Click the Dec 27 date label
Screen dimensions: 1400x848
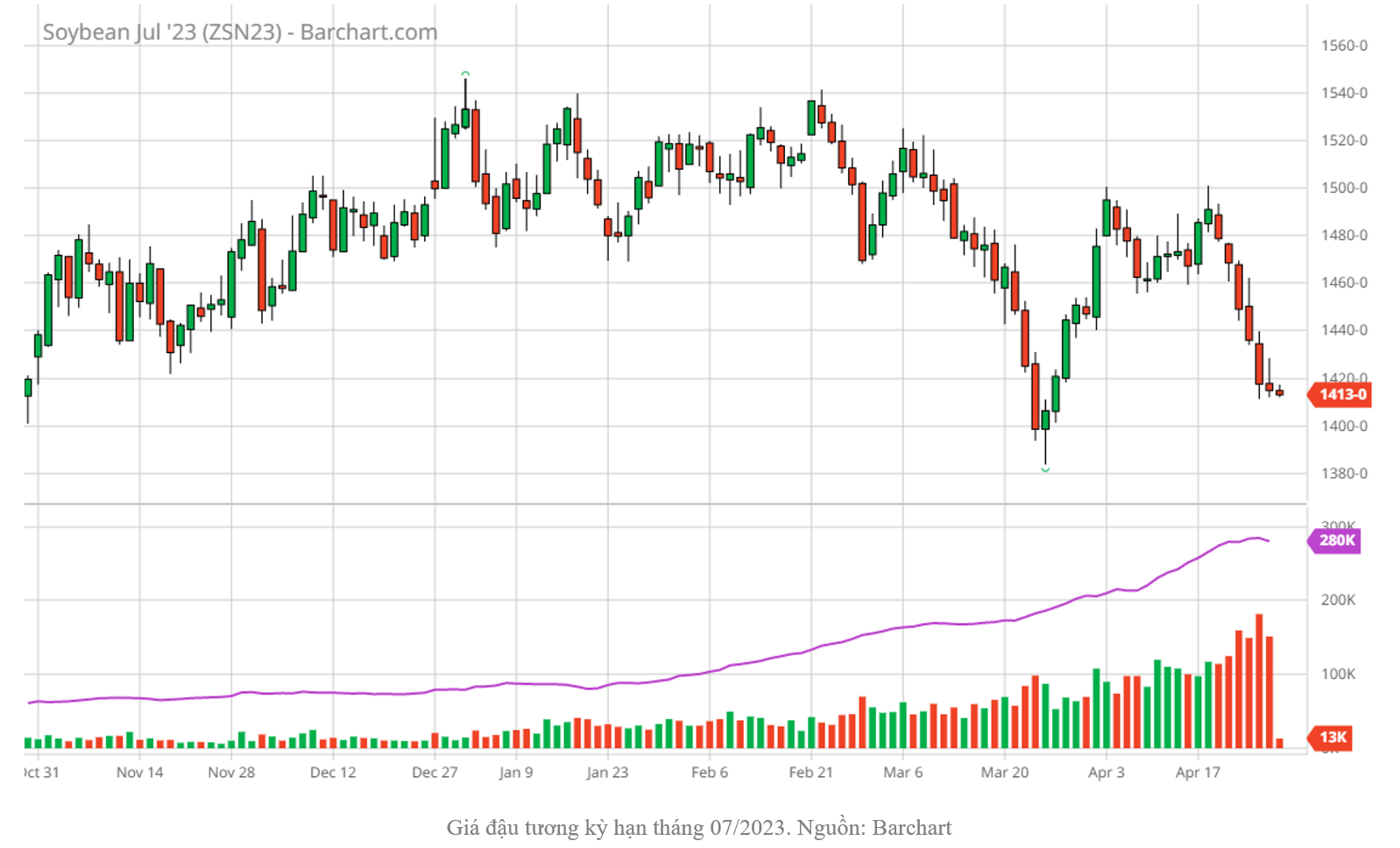pos(435,772)
